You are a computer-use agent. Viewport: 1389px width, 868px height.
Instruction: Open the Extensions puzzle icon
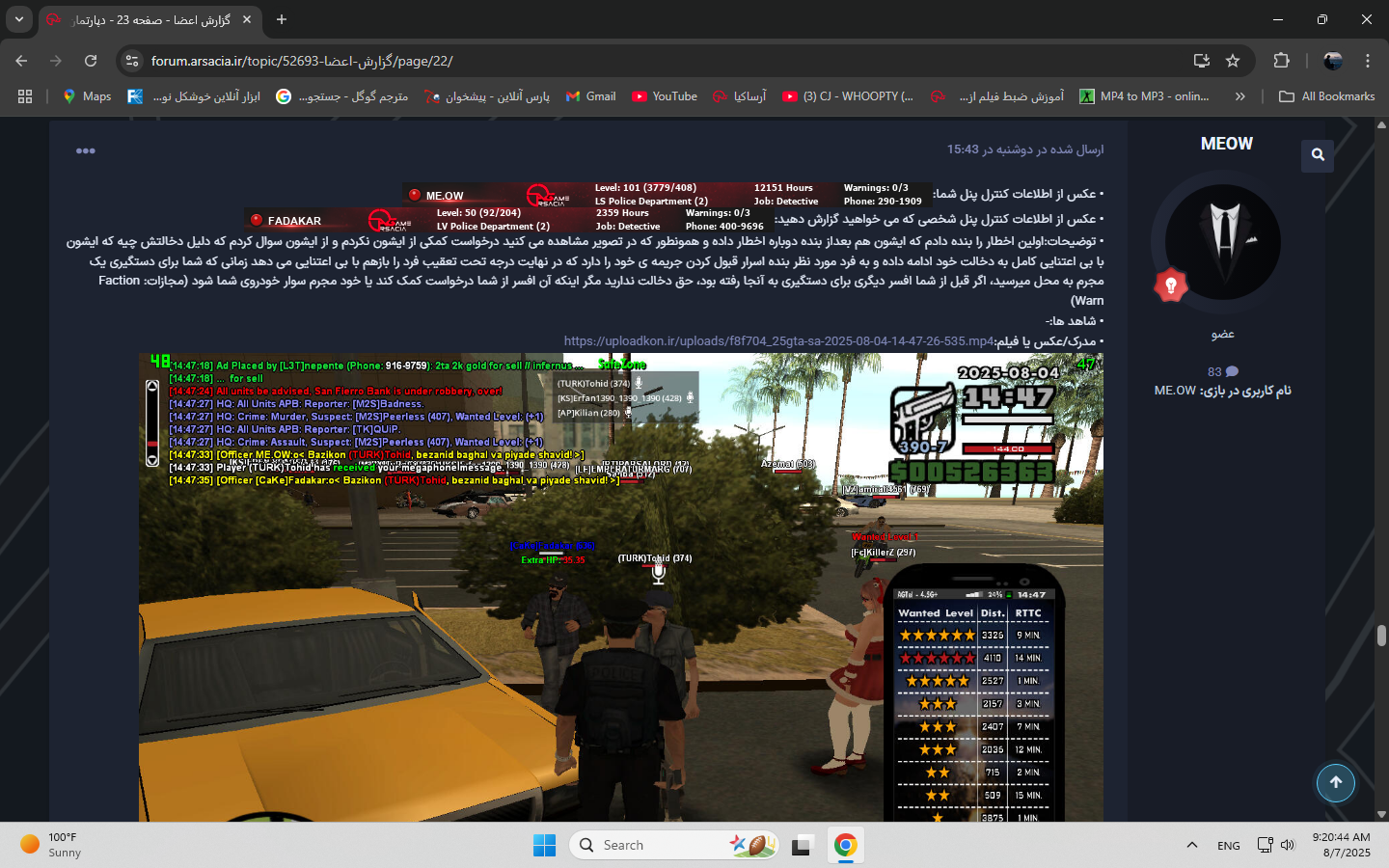pyautogui.click(x=1281, y=61)
